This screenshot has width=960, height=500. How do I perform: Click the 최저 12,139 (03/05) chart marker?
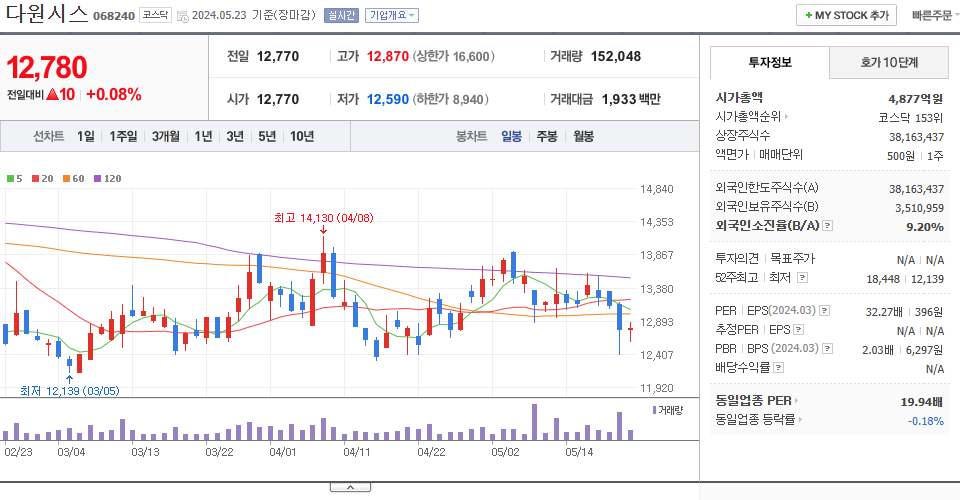pos(69,391)
